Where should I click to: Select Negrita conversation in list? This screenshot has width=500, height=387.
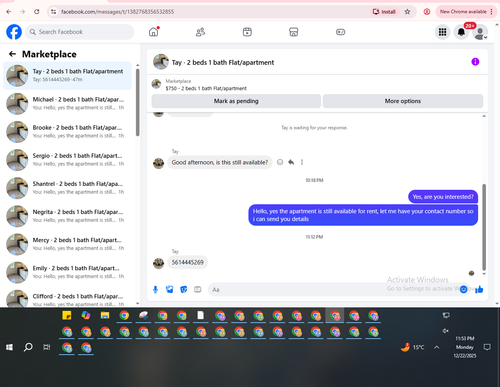tap(67, 216)
